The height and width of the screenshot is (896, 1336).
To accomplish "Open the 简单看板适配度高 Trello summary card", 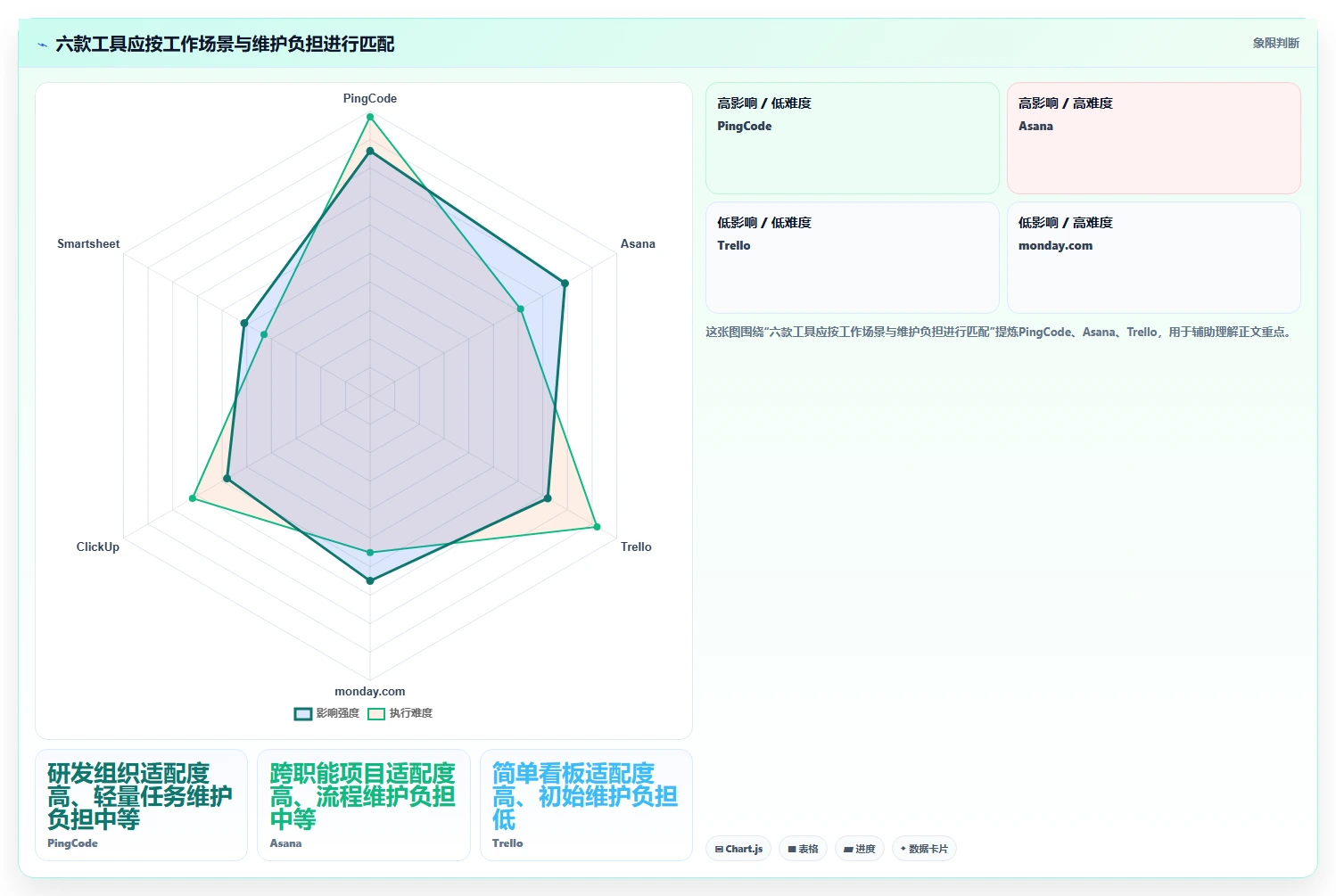I will (x=586, y=805).
